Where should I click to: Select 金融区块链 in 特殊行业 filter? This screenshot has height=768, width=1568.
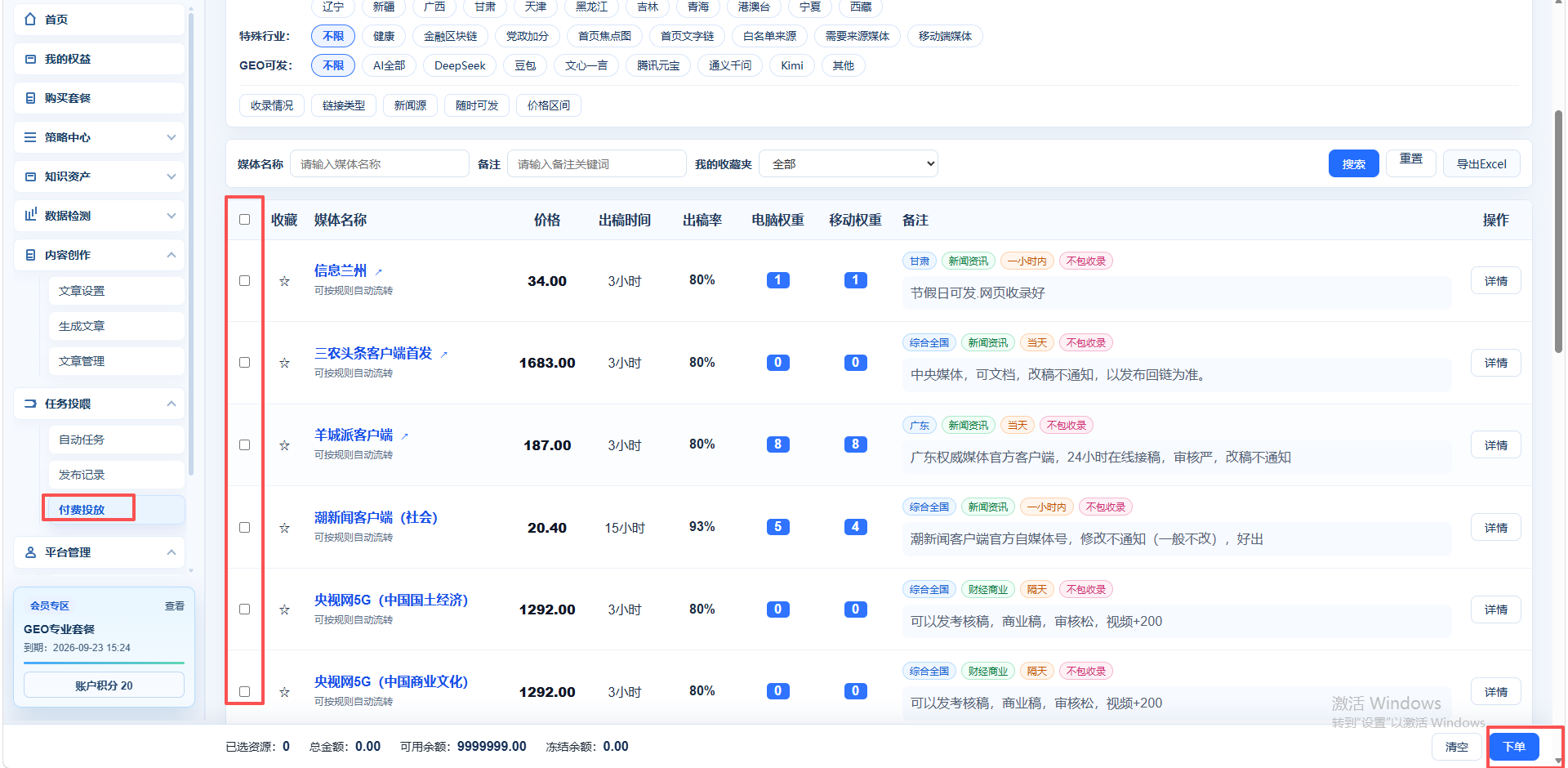[x=451, y=36]
